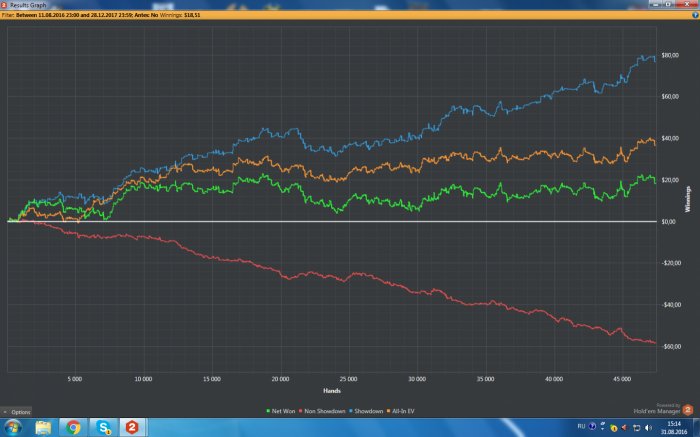Click the 45 000 hands axis label
The image size is (700, 437).
point(622,379)
